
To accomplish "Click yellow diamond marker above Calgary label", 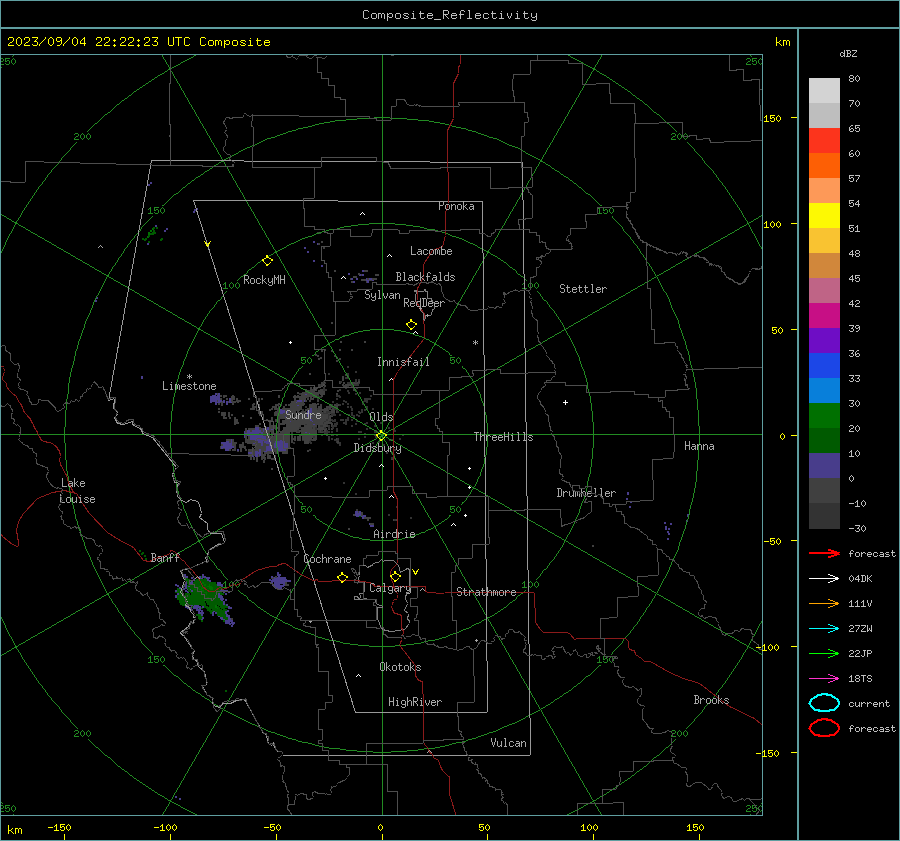I will coord(395,576).
